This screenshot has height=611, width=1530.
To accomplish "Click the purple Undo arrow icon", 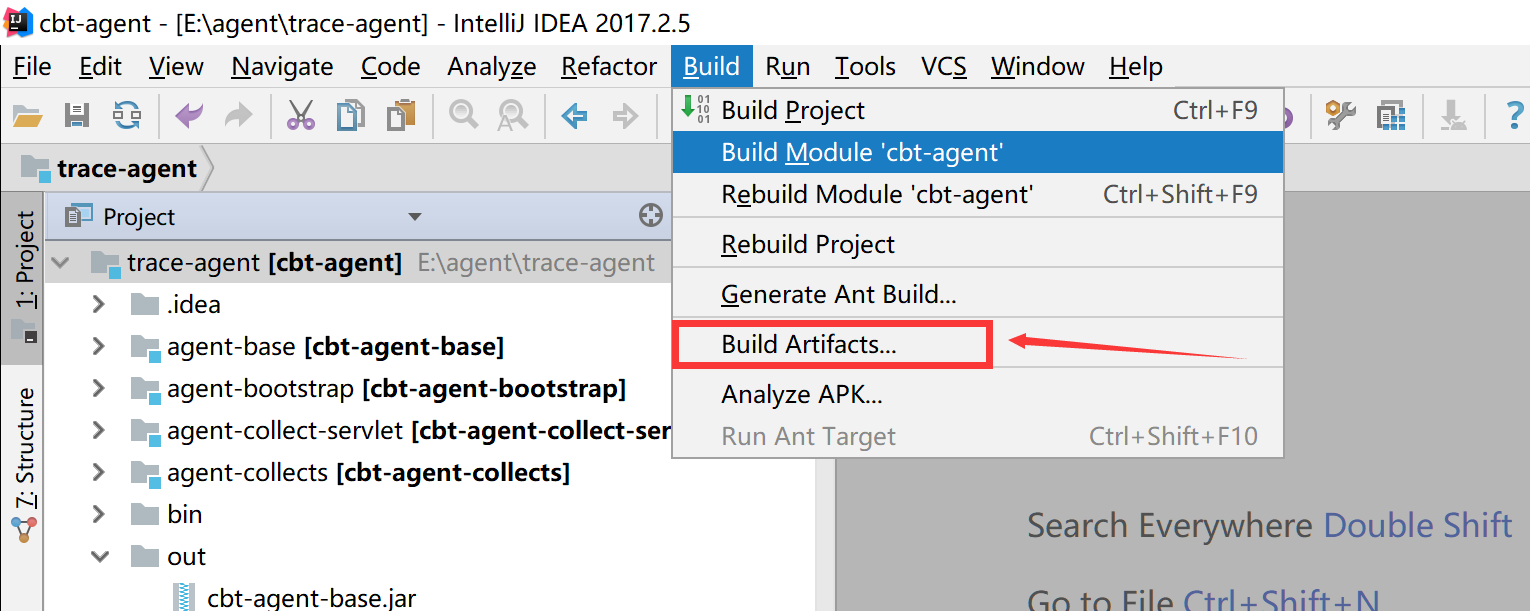I will (189, 116).
